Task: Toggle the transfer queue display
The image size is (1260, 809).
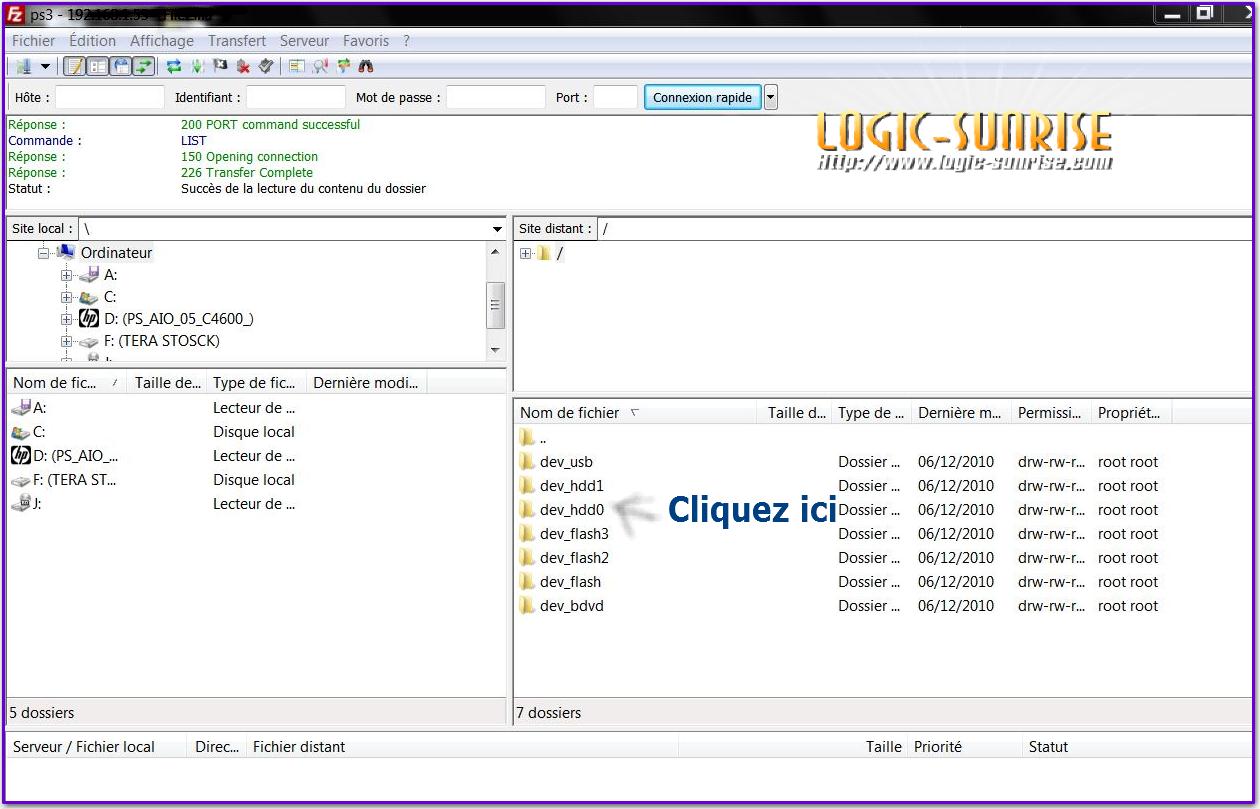Action: point(144,66)
